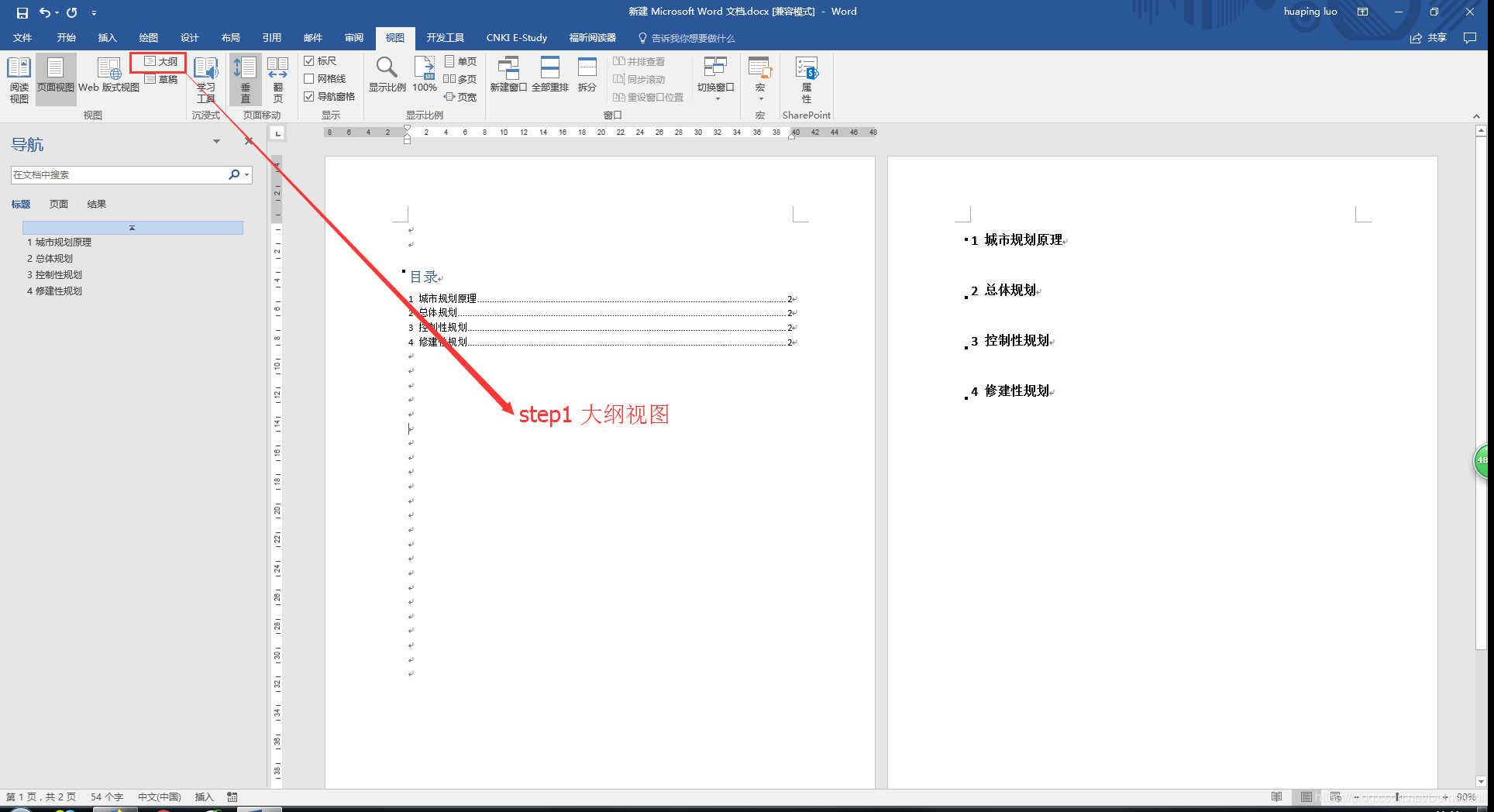This screenshot has width=1494, height=812.
Task: Select print layout in the status bar
Action: (1306, 797)
